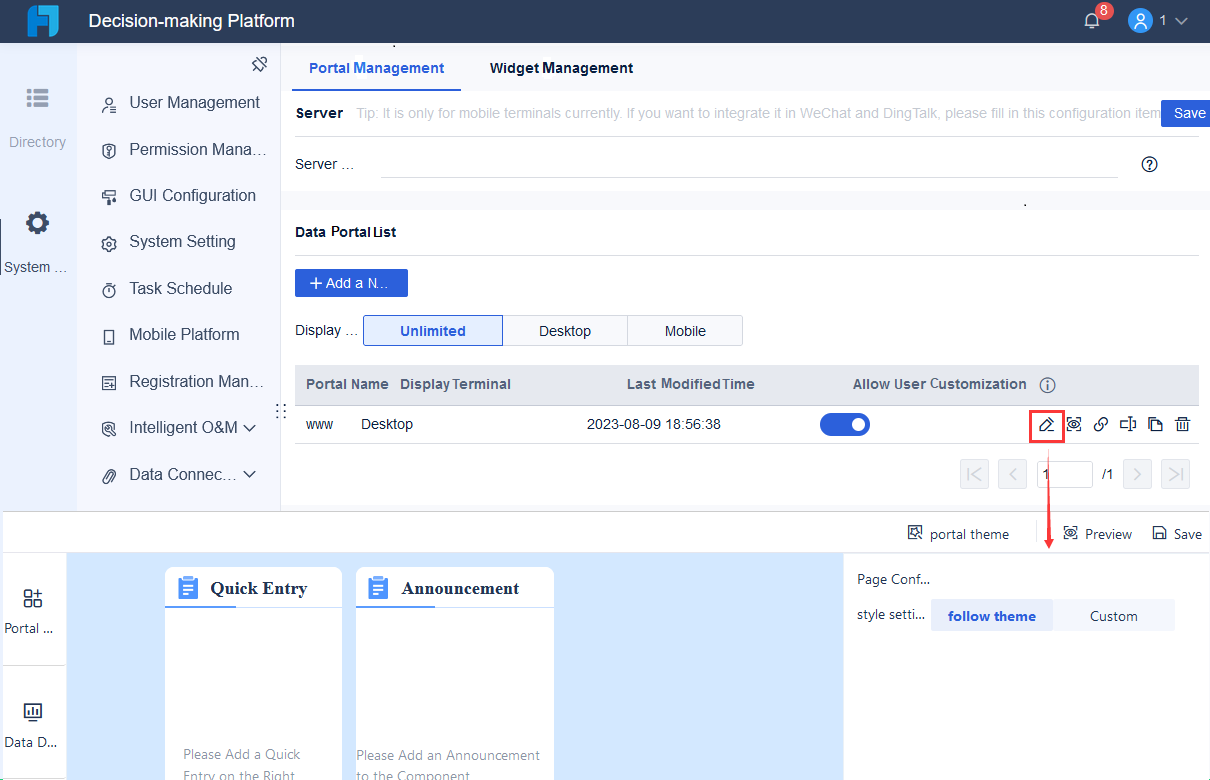Rename the www portal with rename icon
Viewport: 1210px width, 780px height.
click(1127, 424)
